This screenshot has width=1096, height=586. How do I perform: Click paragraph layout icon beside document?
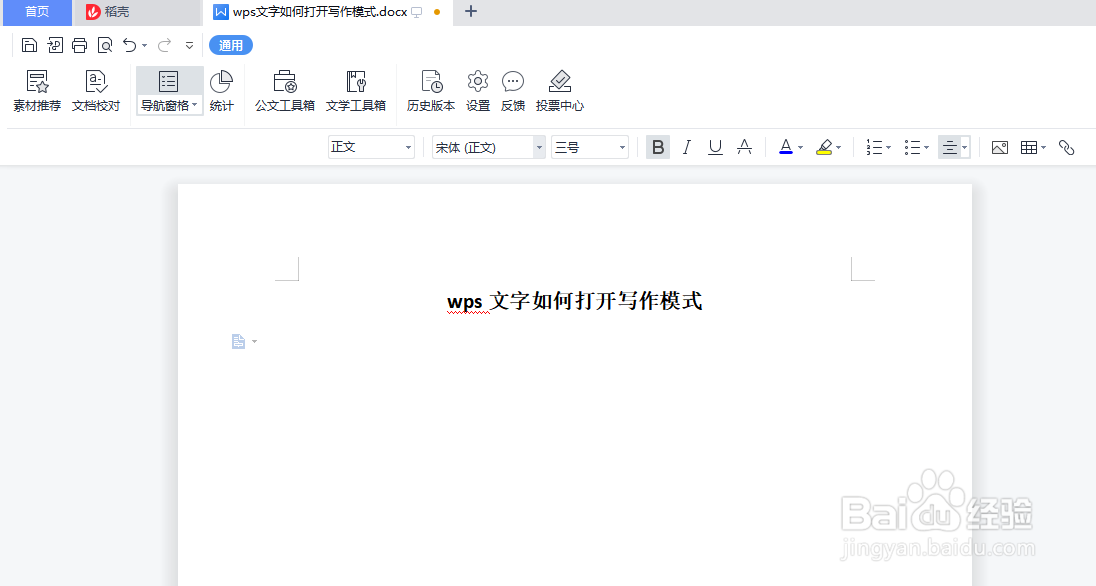238,341
